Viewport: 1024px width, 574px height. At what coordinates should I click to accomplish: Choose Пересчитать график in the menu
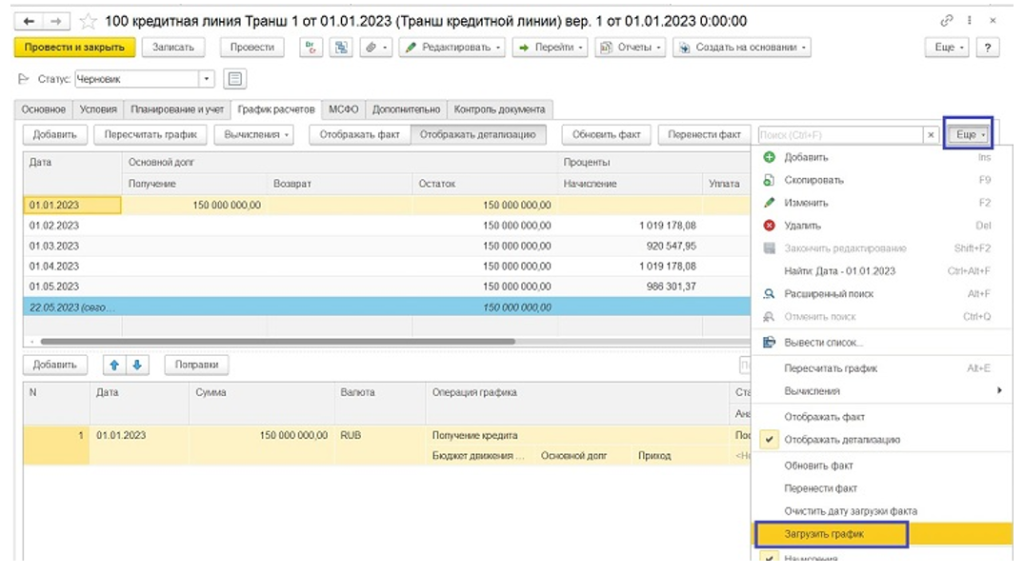pyautogui.click(x=830, y=368)
